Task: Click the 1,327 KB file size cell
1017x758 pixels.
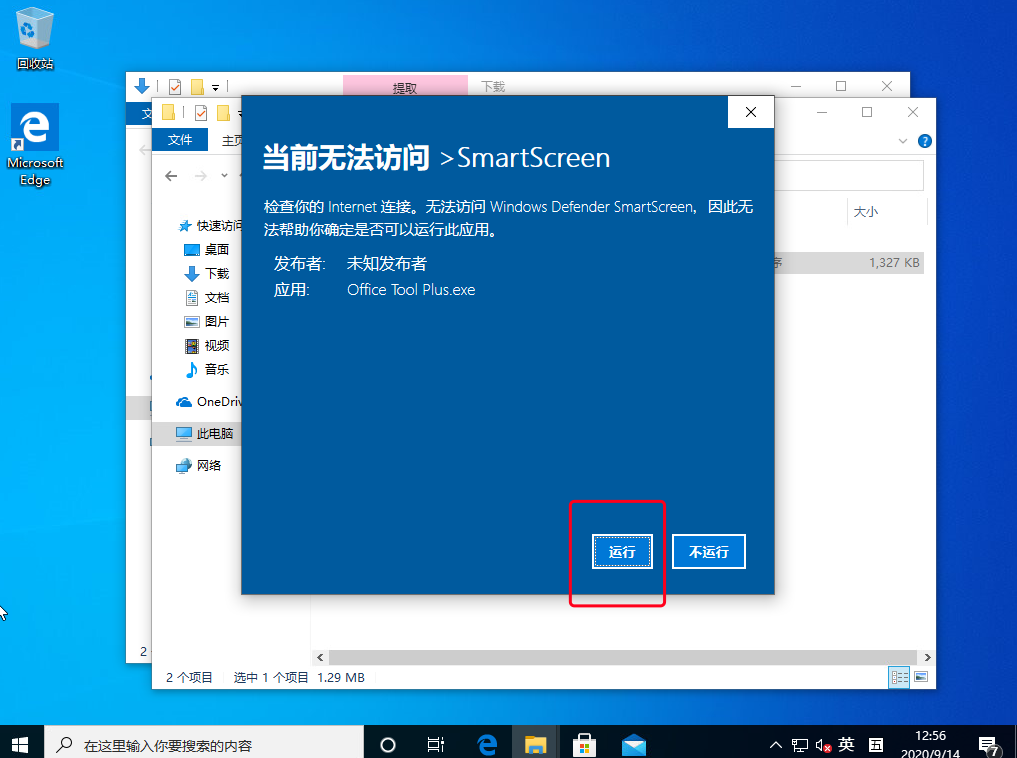Action: 894,263
